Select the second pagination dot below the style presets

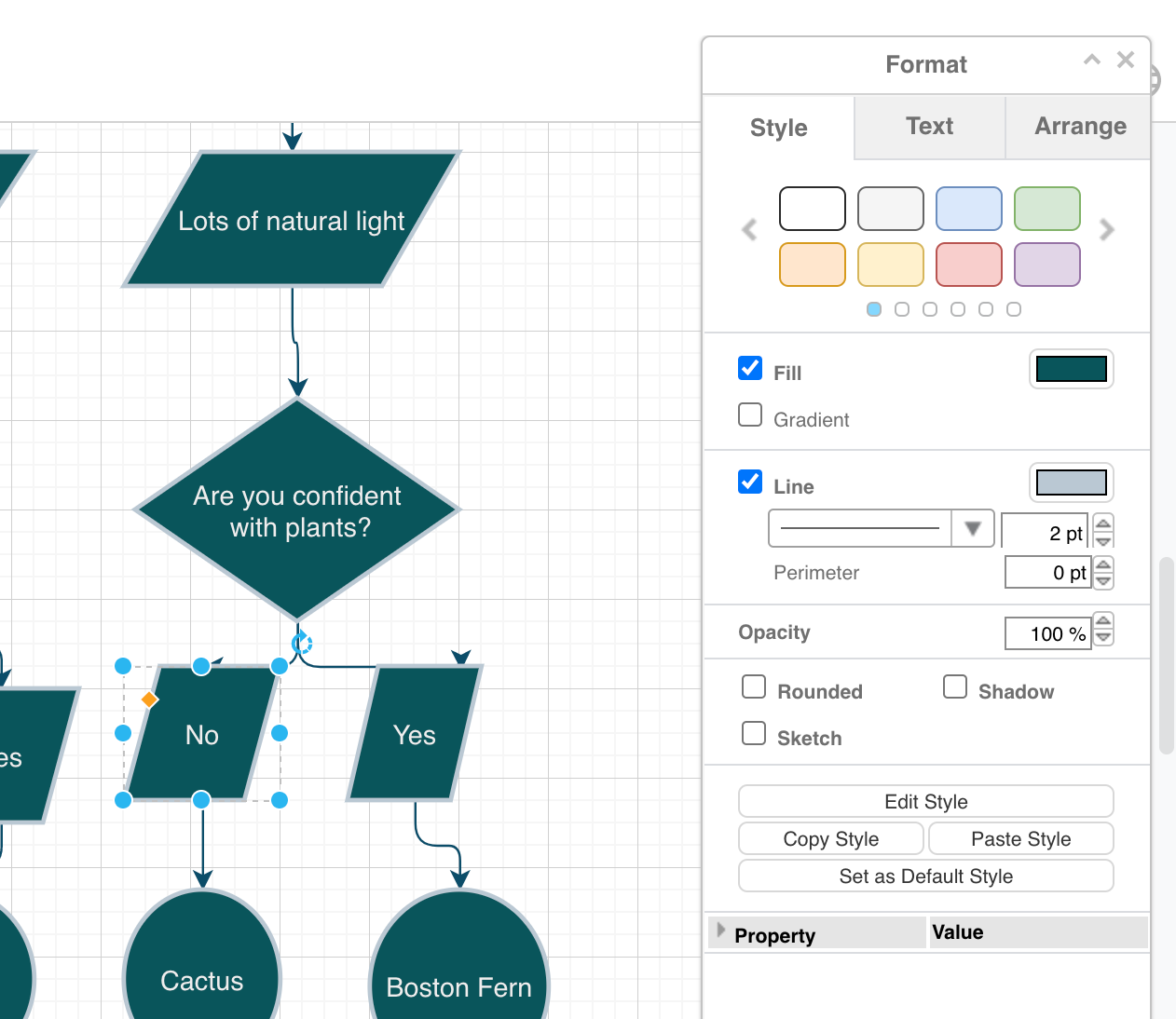coord(902,308)
